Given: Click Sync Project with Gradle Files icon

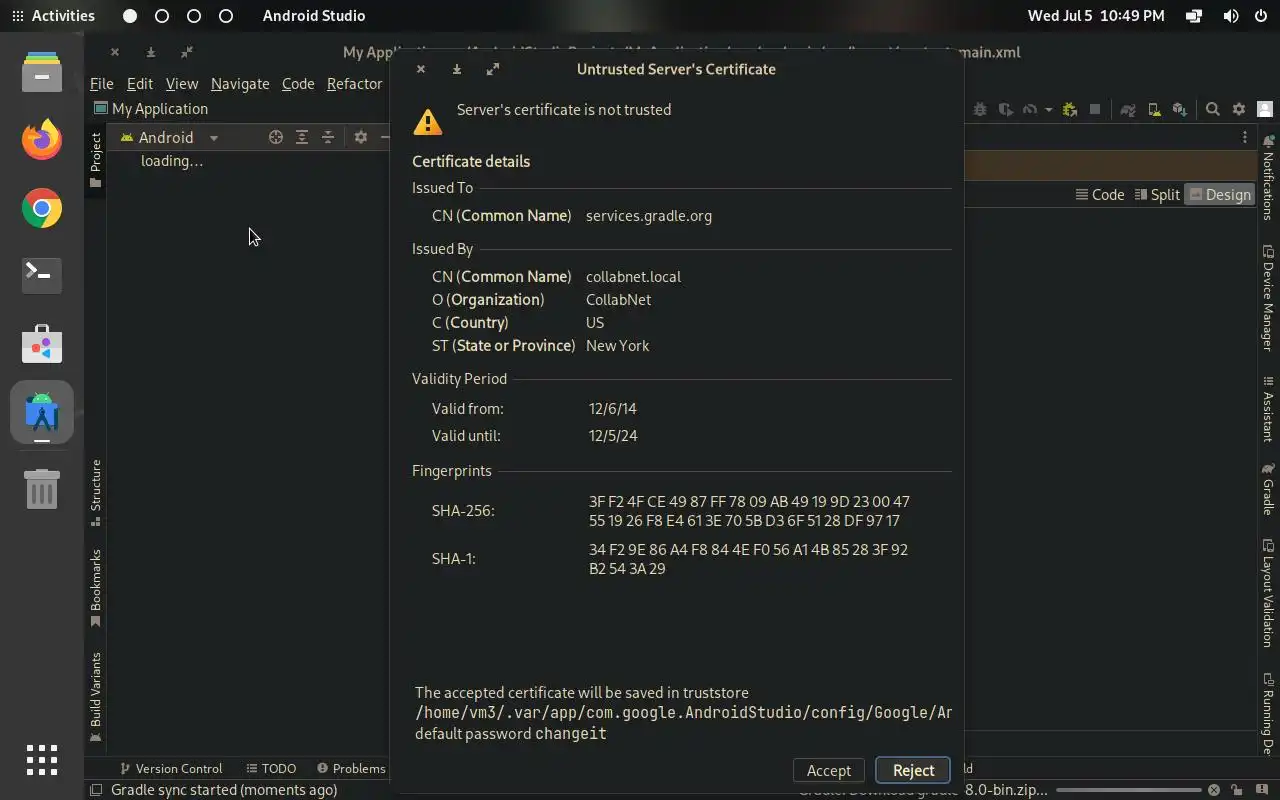Looking at the screenshot, I should point(1128,109).
